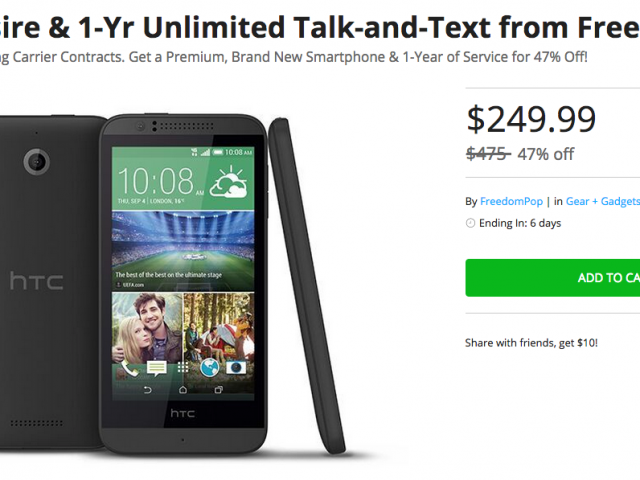Screen dimensions: 640x480
Task: Tap the globe browser icon on phone
Action: tap(209, 367)
